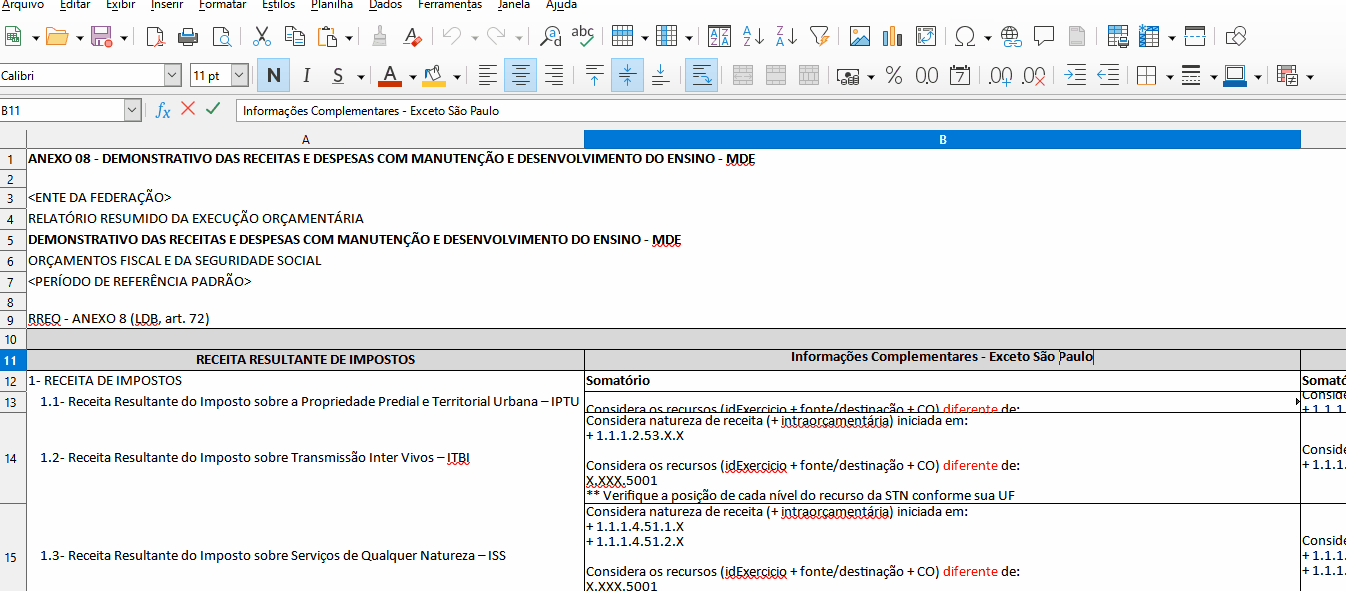This screenshot has height=591, width=1346.
Task: Open the font name Calibri dropdown
Action: [x=173, y=76]
